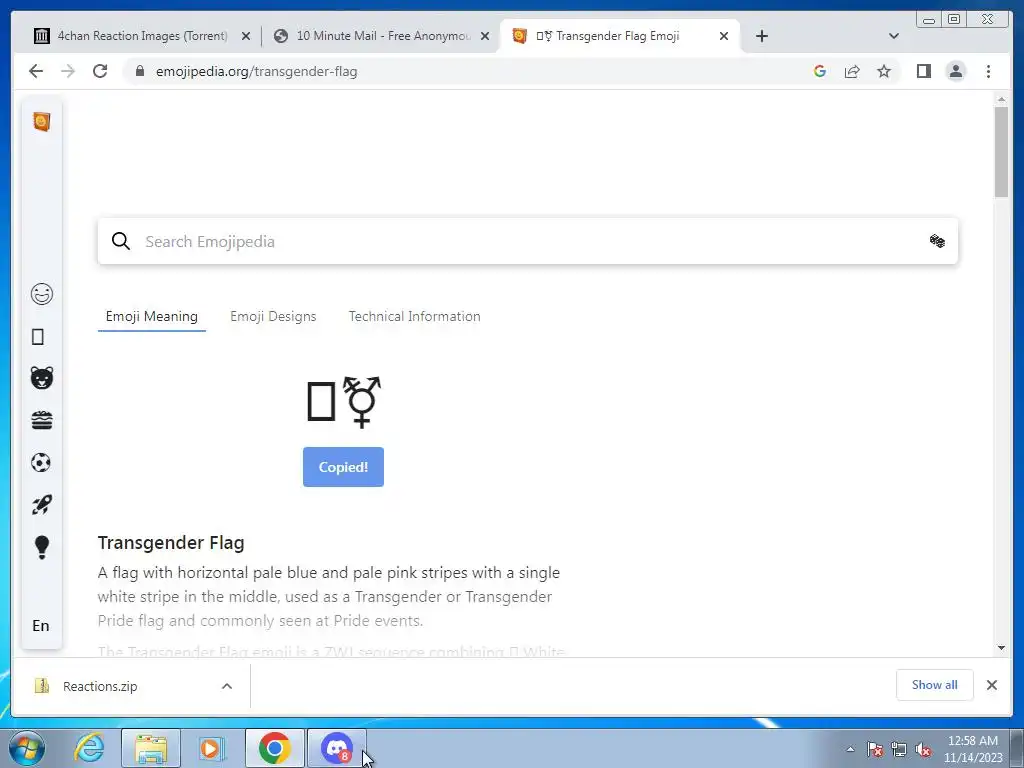This screenshot has height=768, width=1024.
Task: Click the site lock icon
Action: click(x=140, y=71)
